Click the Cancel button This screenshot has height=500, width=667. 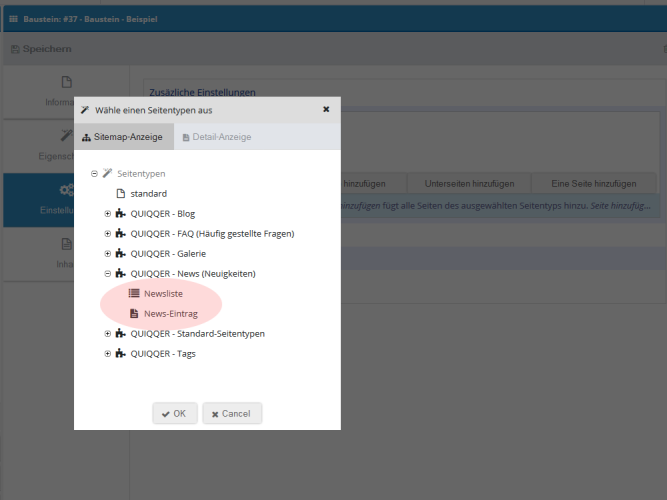[232, 413]
